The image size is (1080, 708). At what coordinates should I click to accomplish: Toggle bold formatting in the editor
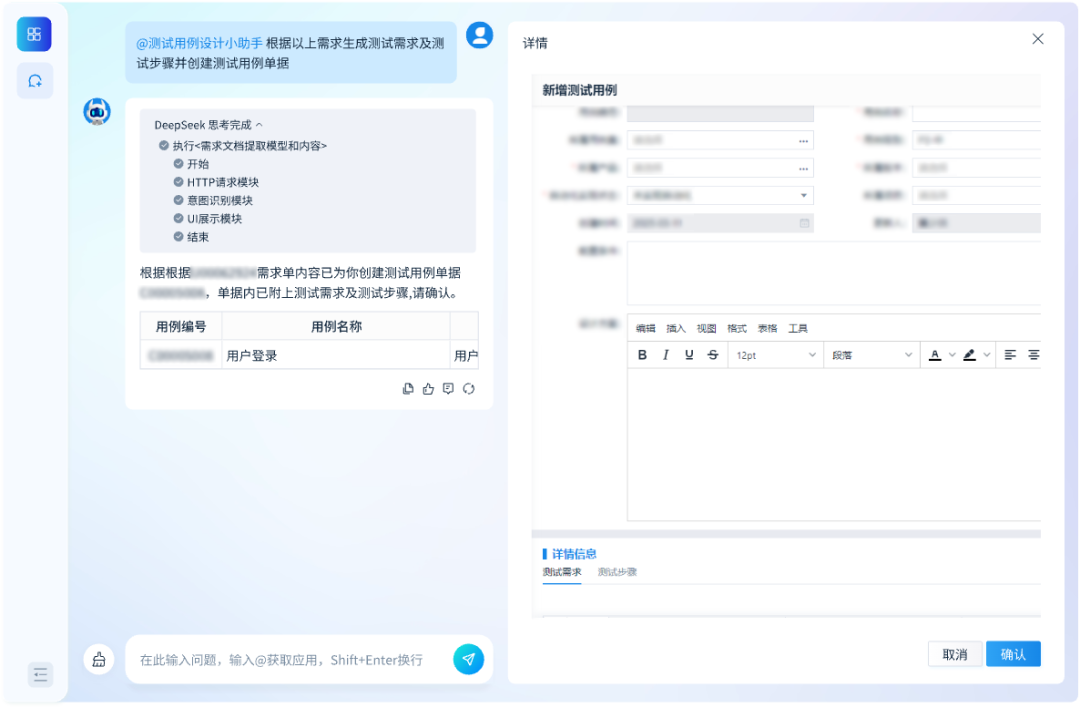coord(642,354)
